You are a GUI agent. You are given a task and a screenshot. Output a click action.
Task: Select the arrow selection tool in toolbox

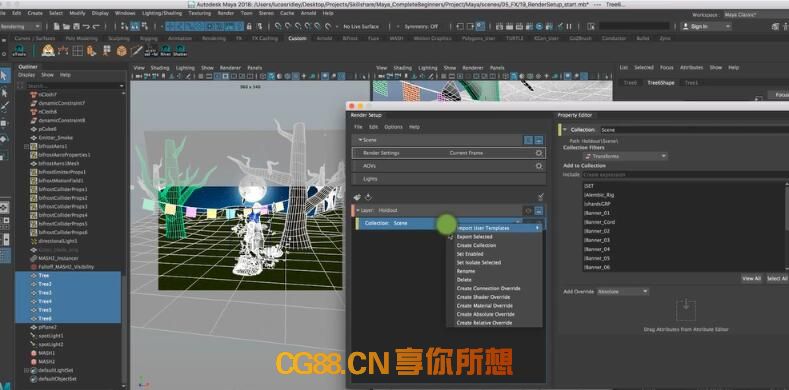[x=5, y=76]
